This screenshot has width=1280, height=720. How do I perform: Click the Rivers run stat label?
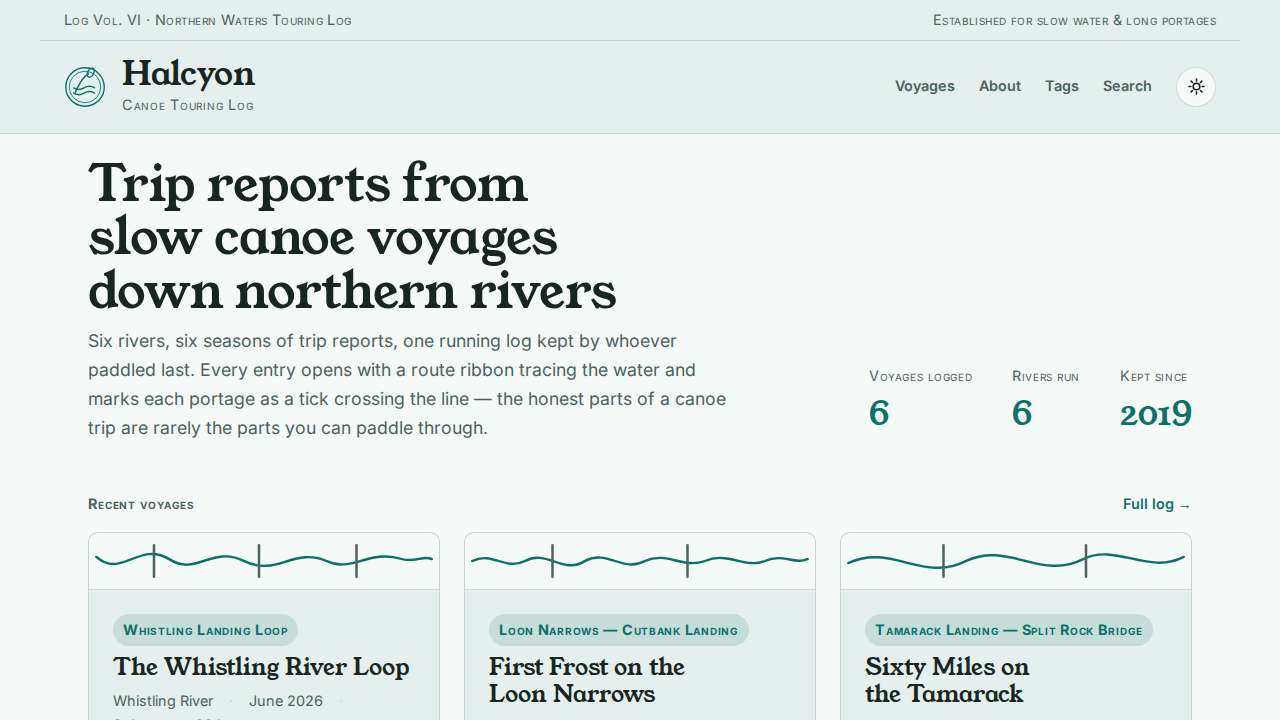click(1045, 377)
